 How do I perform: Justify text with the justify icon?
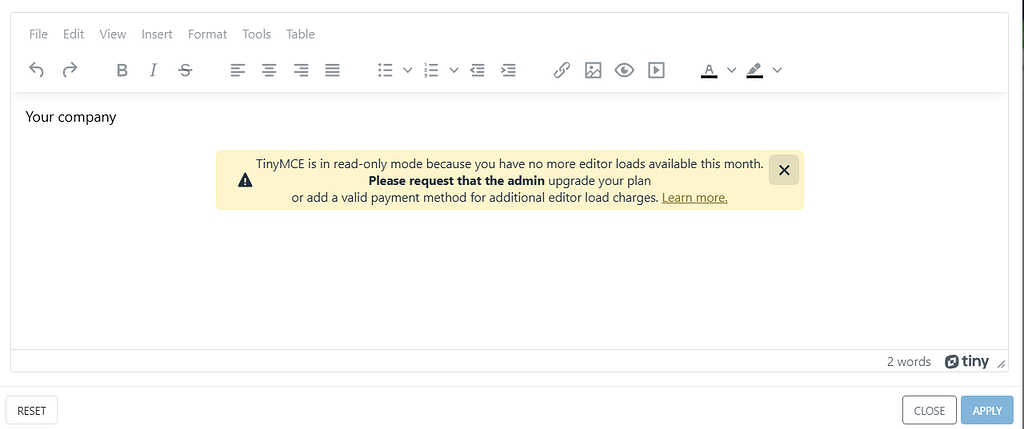[x=332, y=70]
